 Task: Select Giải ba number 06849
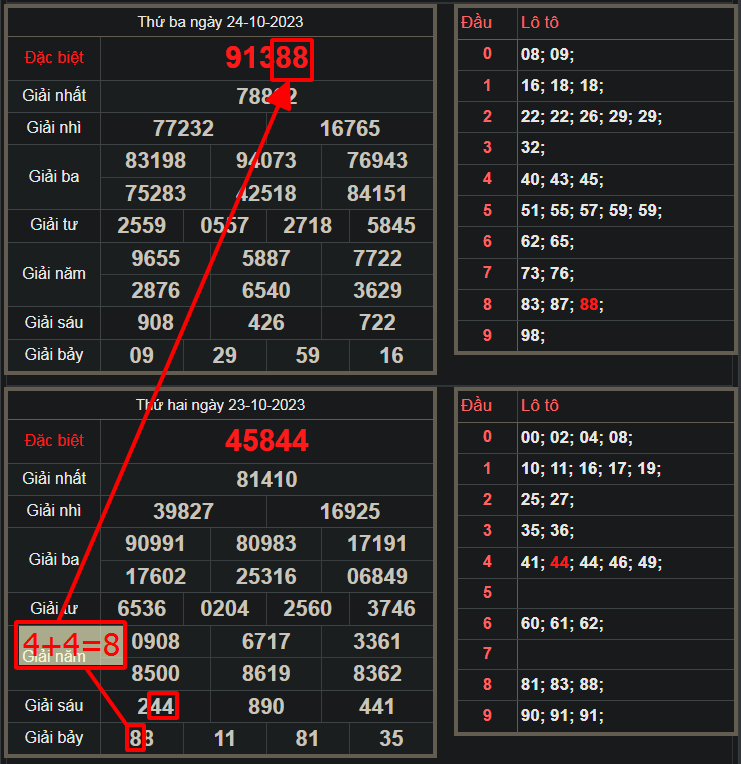coord(377,577)
